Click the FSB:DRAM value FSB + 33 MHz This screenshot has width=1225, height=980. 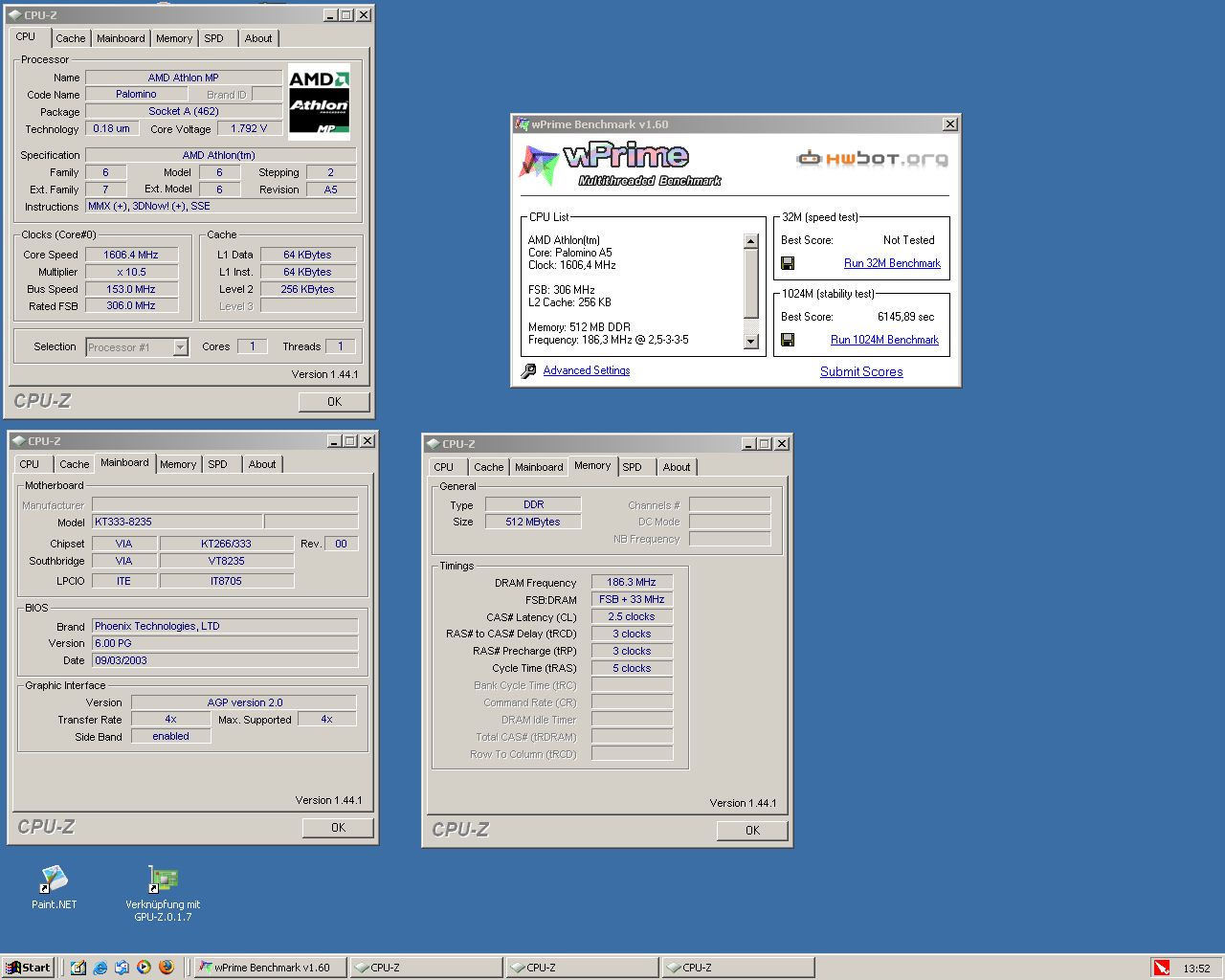point(632,599)
